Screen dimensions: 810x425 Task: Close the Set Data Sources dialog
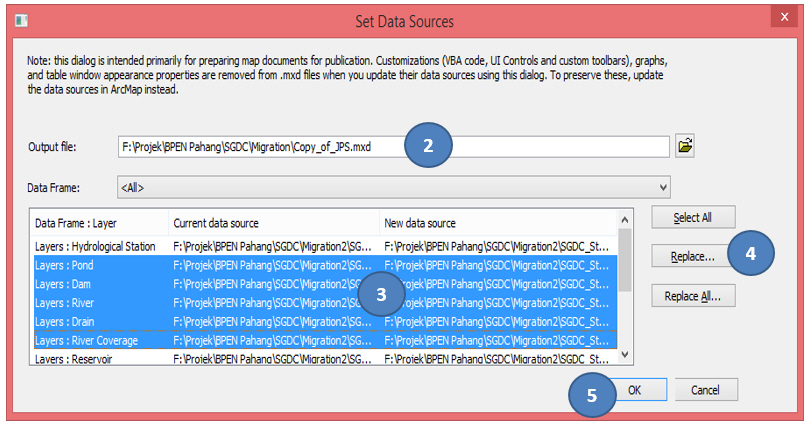[785, 19]
